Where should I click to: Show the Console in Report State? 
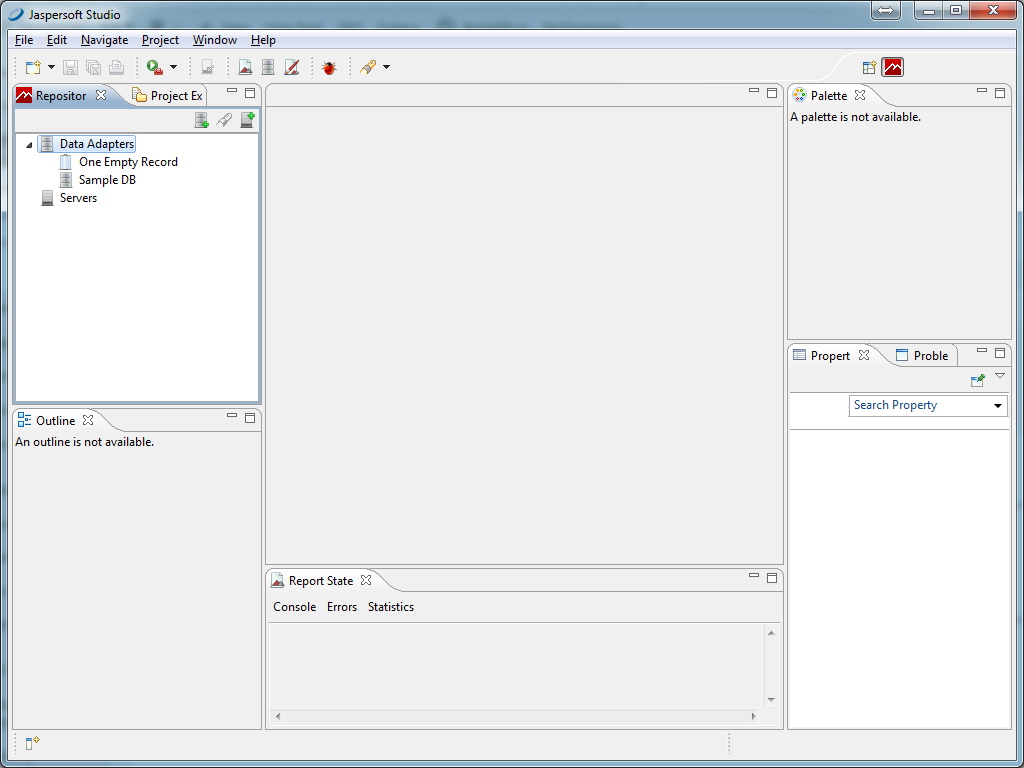pos(295,607)
